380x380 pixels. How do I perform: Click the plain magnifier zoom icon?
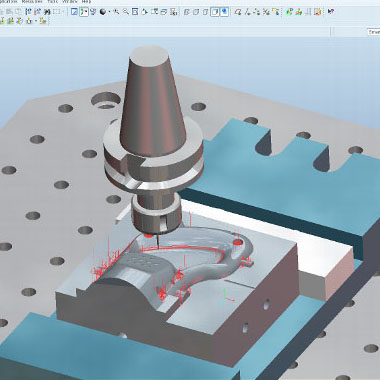tap(126, 12)
